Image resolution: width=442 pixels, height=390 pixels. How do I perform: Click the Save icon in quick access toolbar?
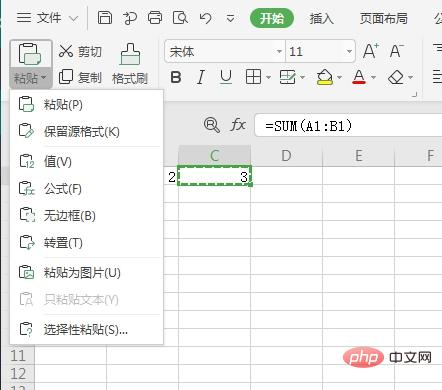coord(105,18)
